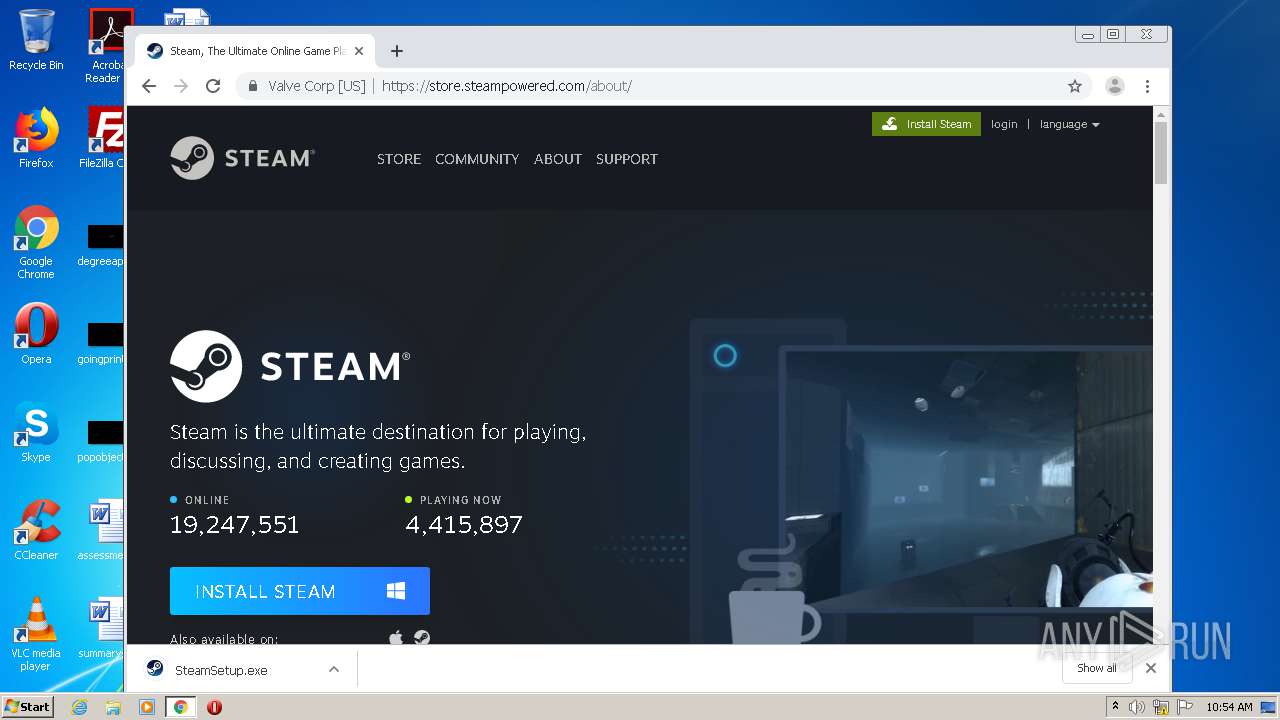Open Opera desktop shortcut
Screen dimensions: 1280x720
[x=36, y=334]
